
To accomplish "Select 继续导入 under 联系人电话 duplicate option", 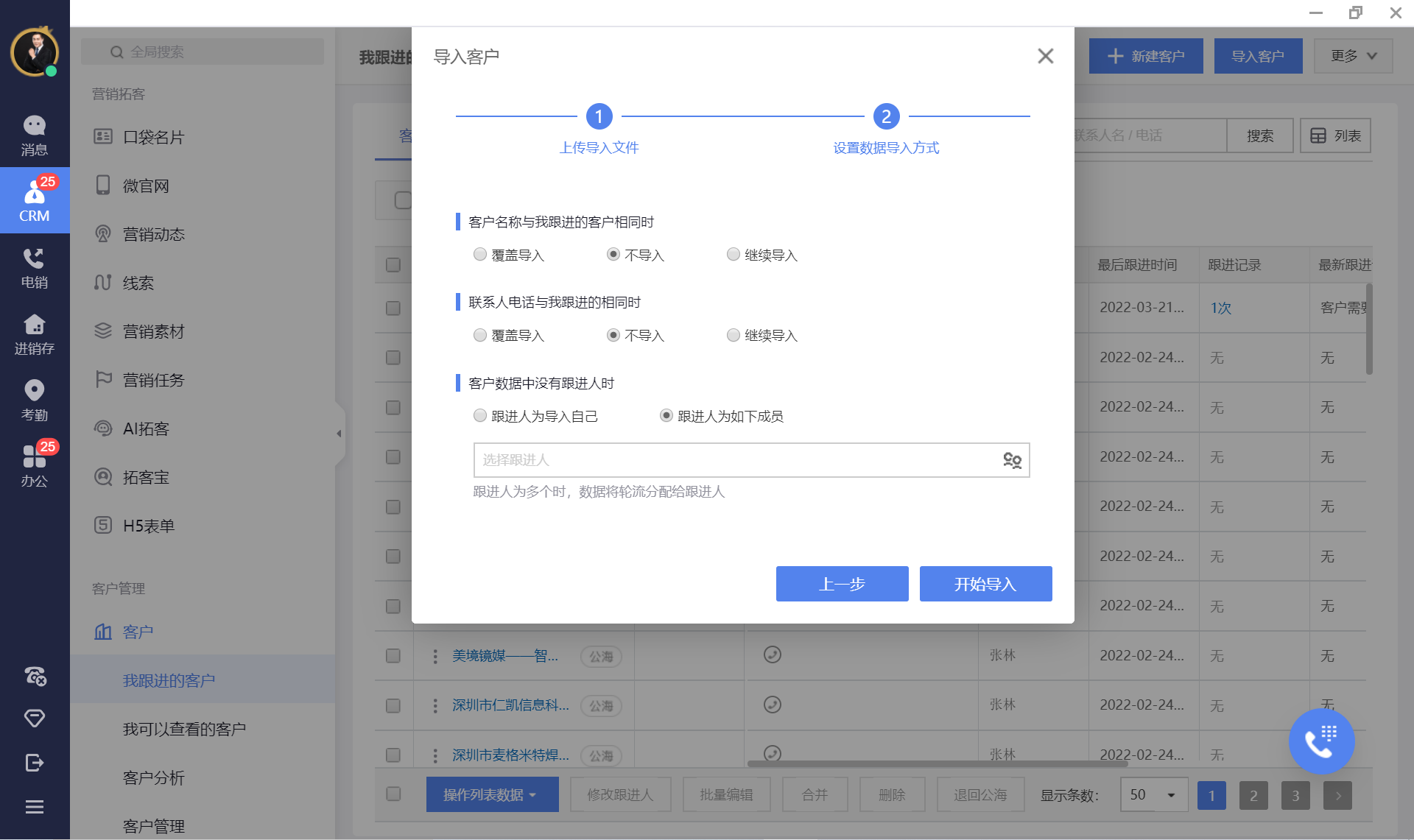I will click(734, 336).
